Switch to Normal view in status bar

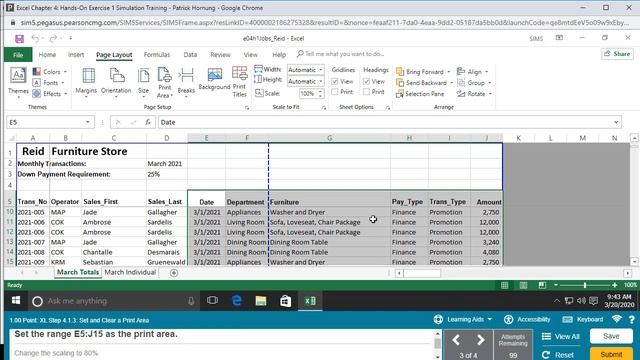(x=504, y=285)
